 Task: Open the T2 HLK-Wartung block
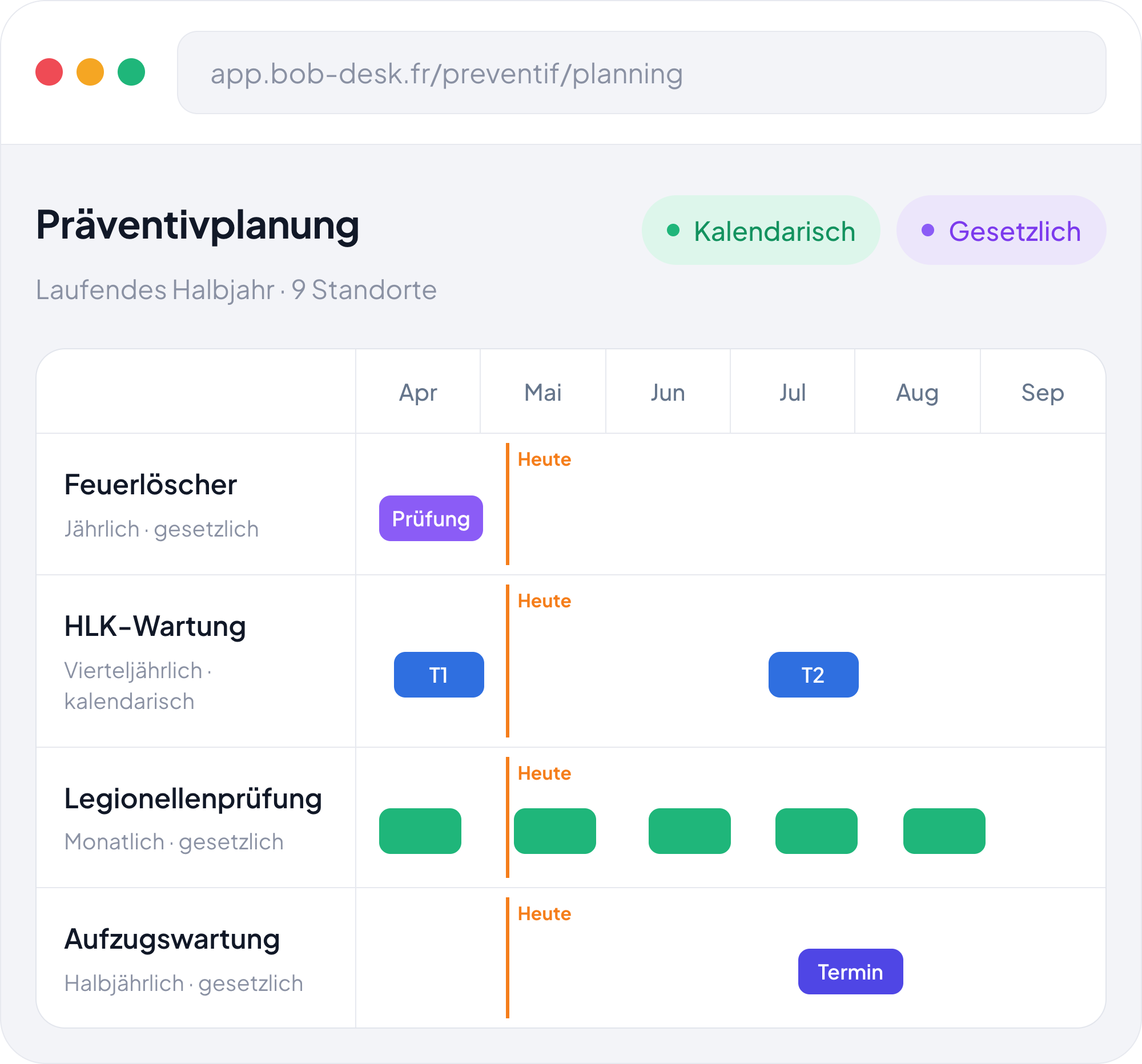coord(814,675)
